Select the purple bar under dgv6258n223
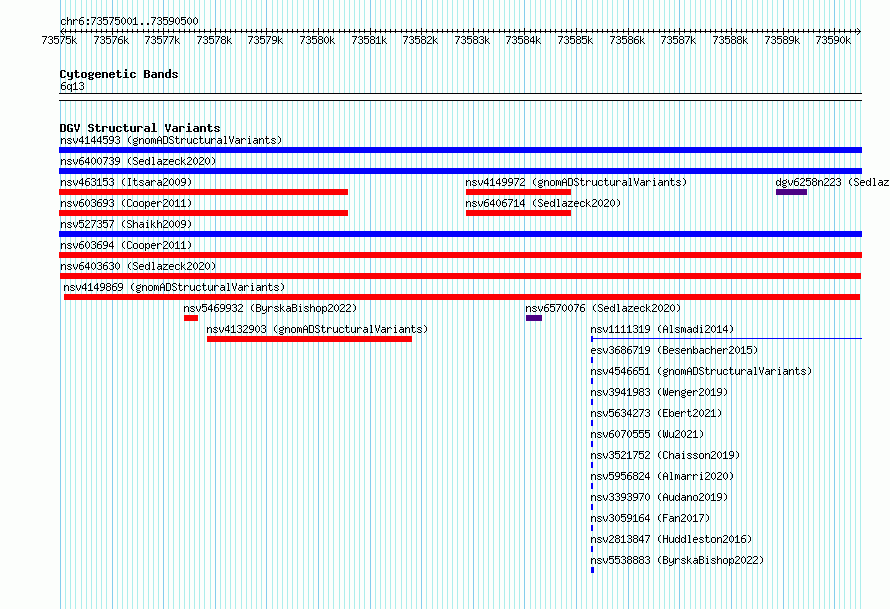Viewport: 890px width, 609px height. pyautogui.click(x=791, y=192)
